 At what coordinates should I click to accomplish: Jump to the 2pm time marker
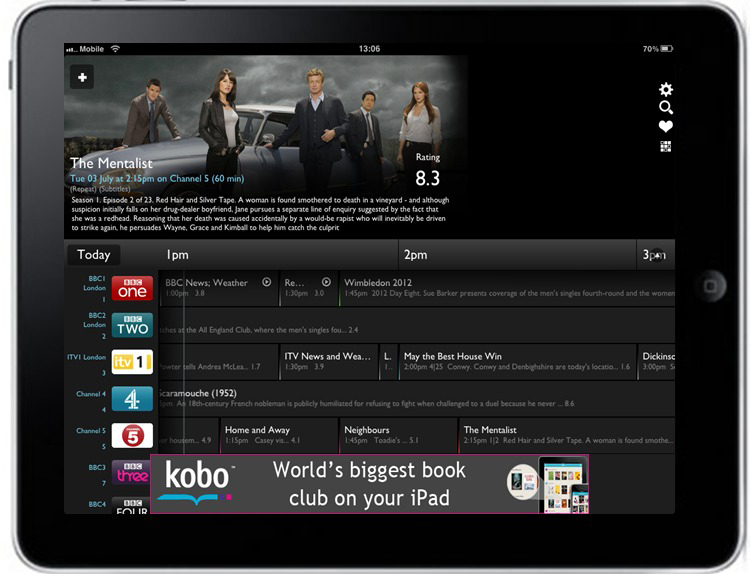[415, 255]
